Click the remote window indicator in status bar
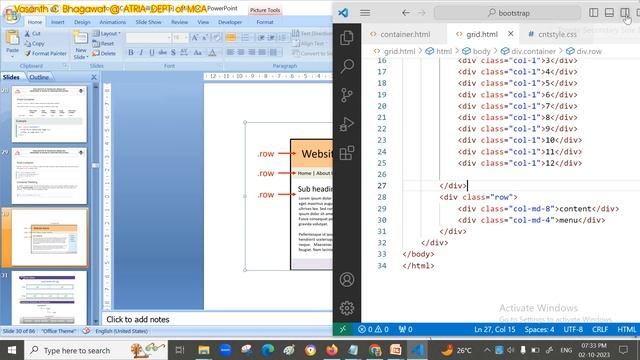This screenshot has height=360, width=640. pyautogui.click(x=342, y=329)
